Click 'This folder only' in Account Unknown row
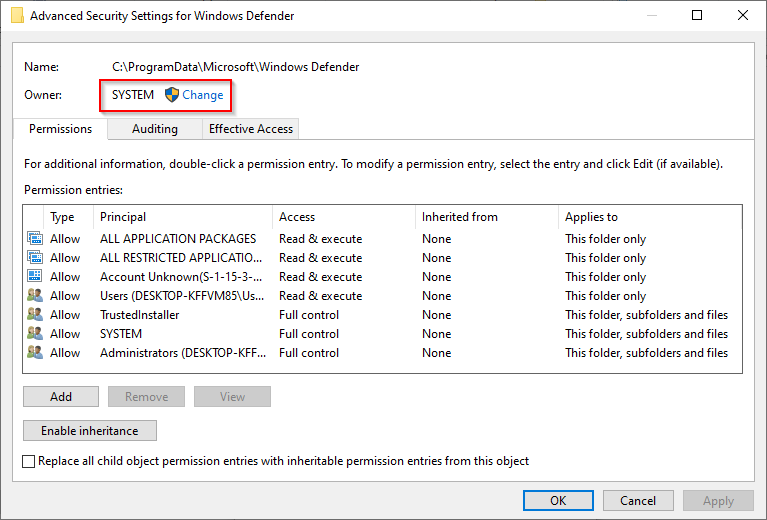767x520 pixels. (x=606, y=277)
